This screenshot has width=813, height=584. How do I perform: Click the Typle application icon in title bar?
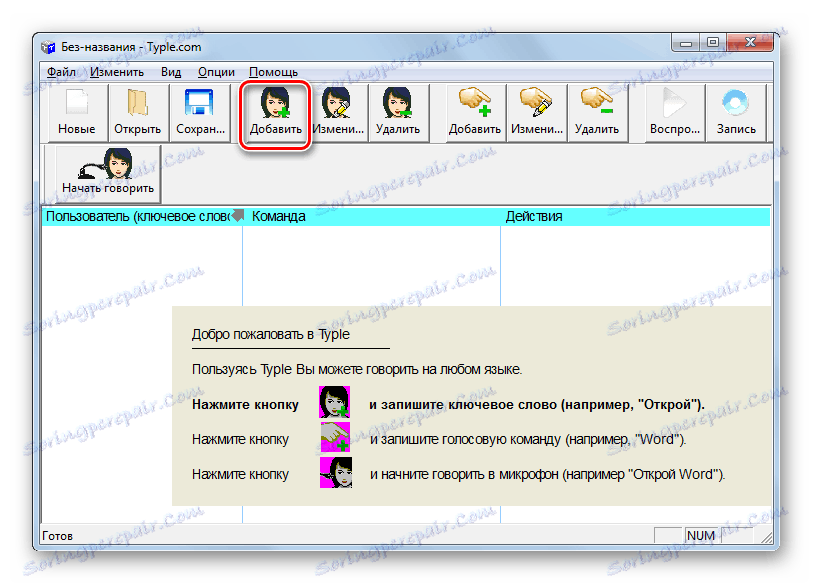pyautogui.click(x=48, y=47)
